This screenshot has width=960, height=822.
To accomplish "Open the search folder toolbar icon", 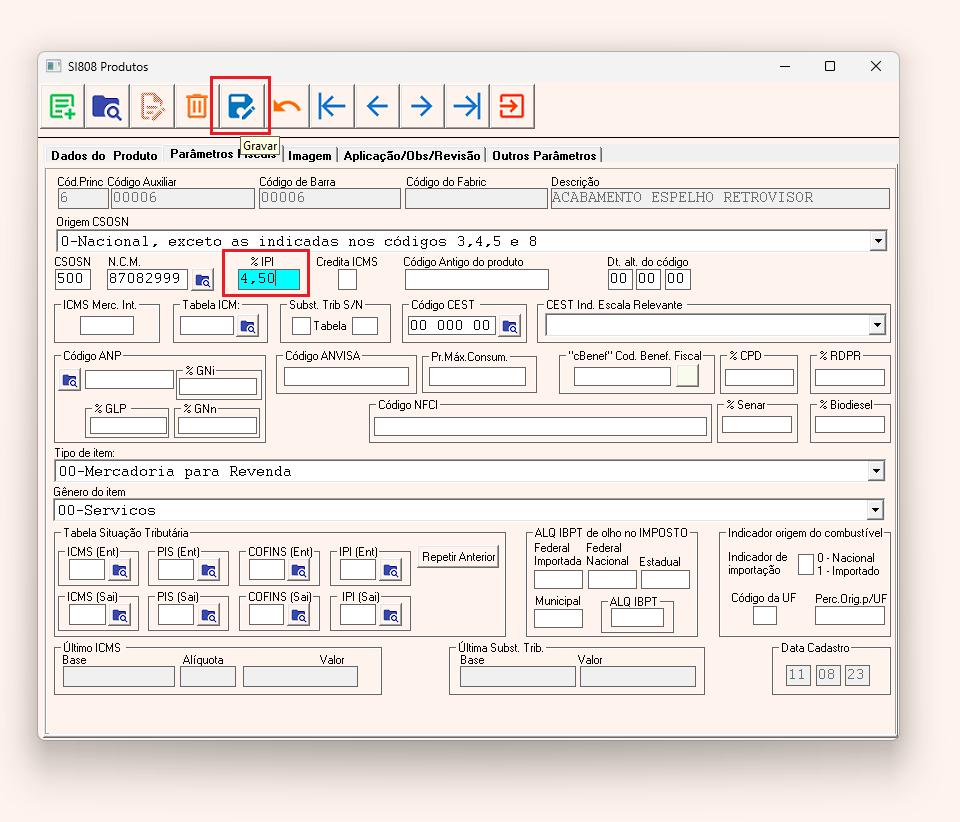I will (x=107, y=106).
